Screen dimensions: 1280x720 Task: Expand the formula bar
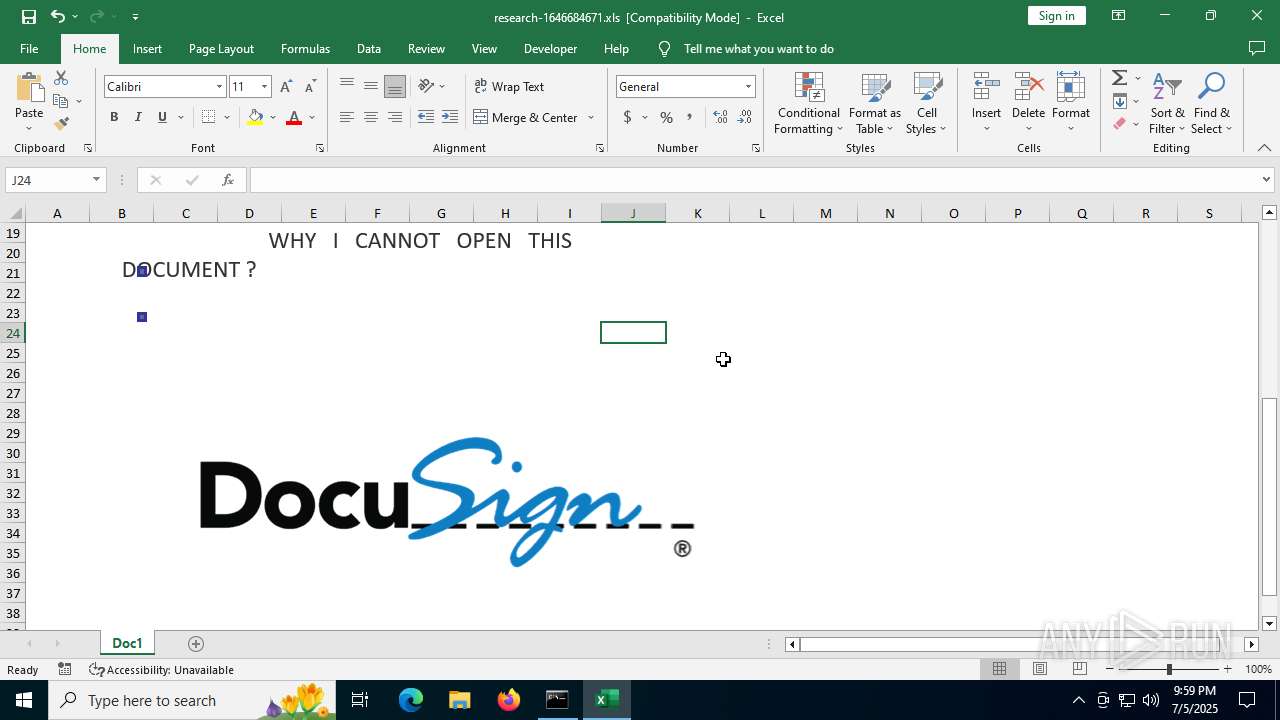click(1266, 180)
